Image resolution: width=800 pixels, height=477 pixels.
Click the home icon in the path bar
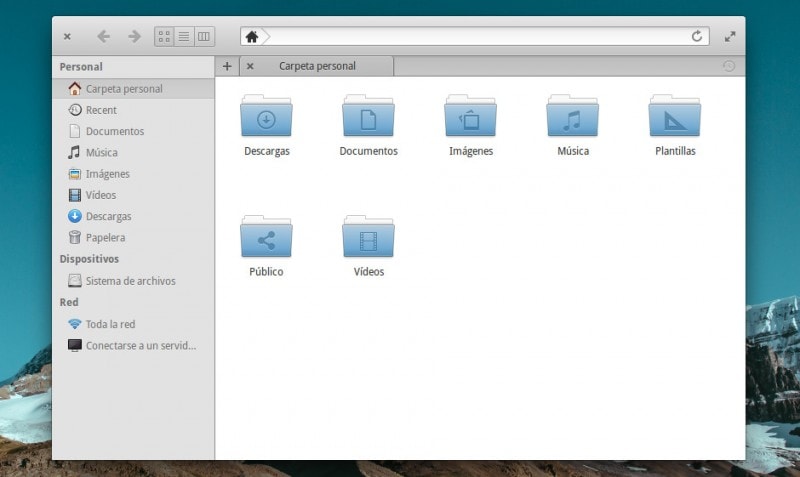(x=252, y=37)
